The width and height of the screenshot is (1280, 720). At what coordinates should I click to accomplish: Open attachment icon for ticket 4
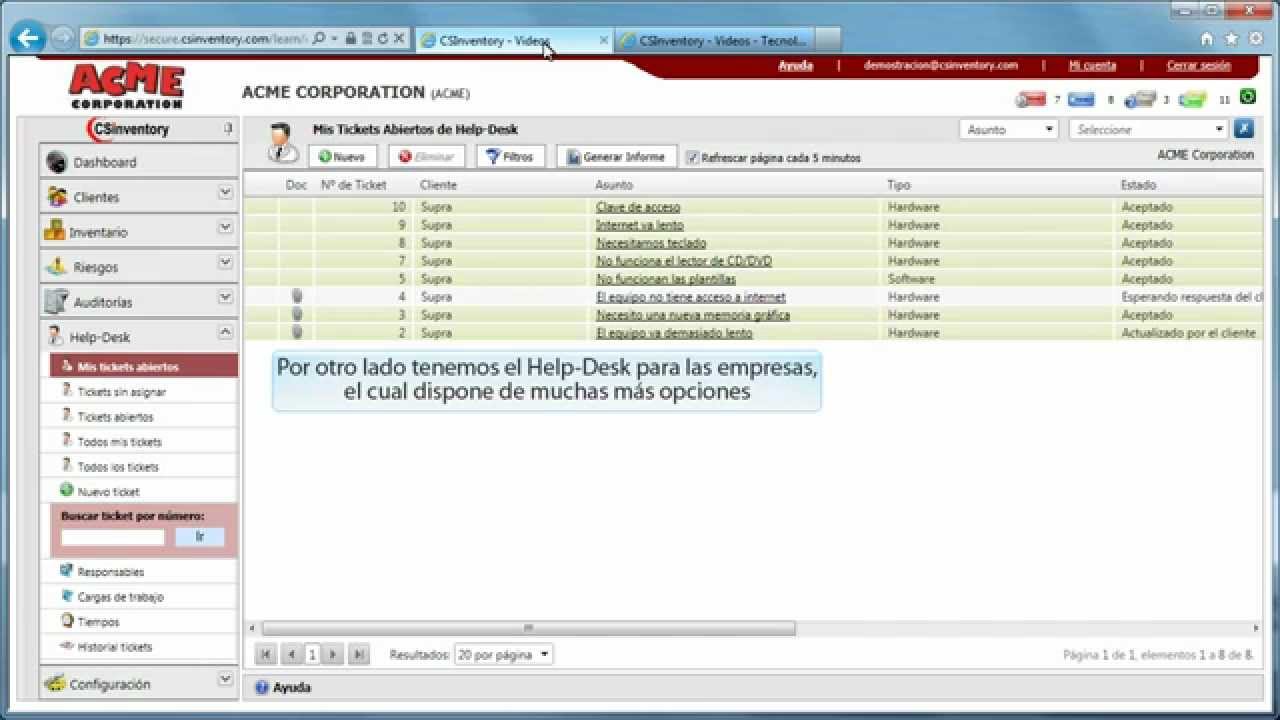296,296
